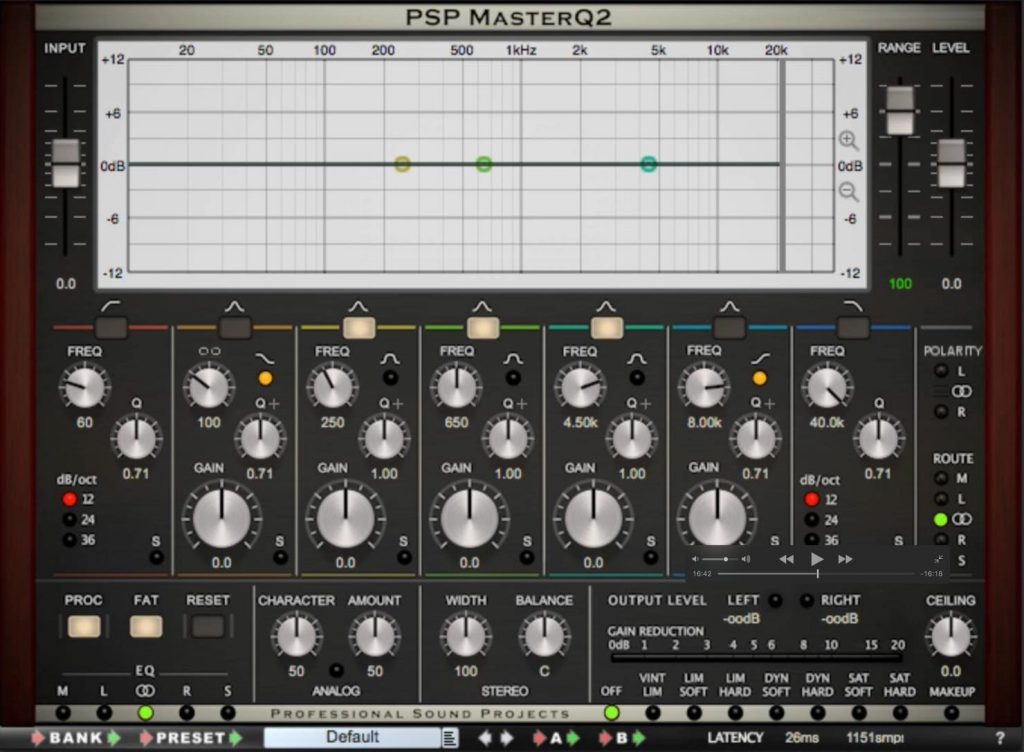Enable the high-pass filter band switch
Image resolution: width=1024 pixels, height=752 pixels.
[111, 327]
